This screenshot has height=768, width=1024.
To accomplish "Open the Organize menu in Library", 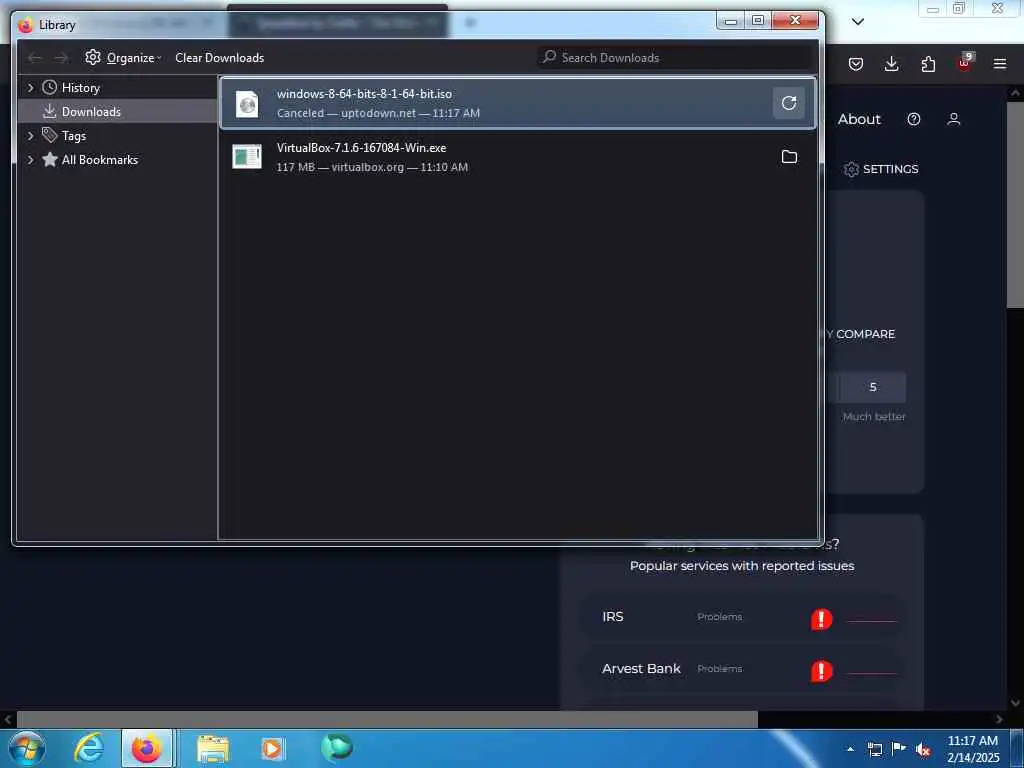I will tap(123, 57).
